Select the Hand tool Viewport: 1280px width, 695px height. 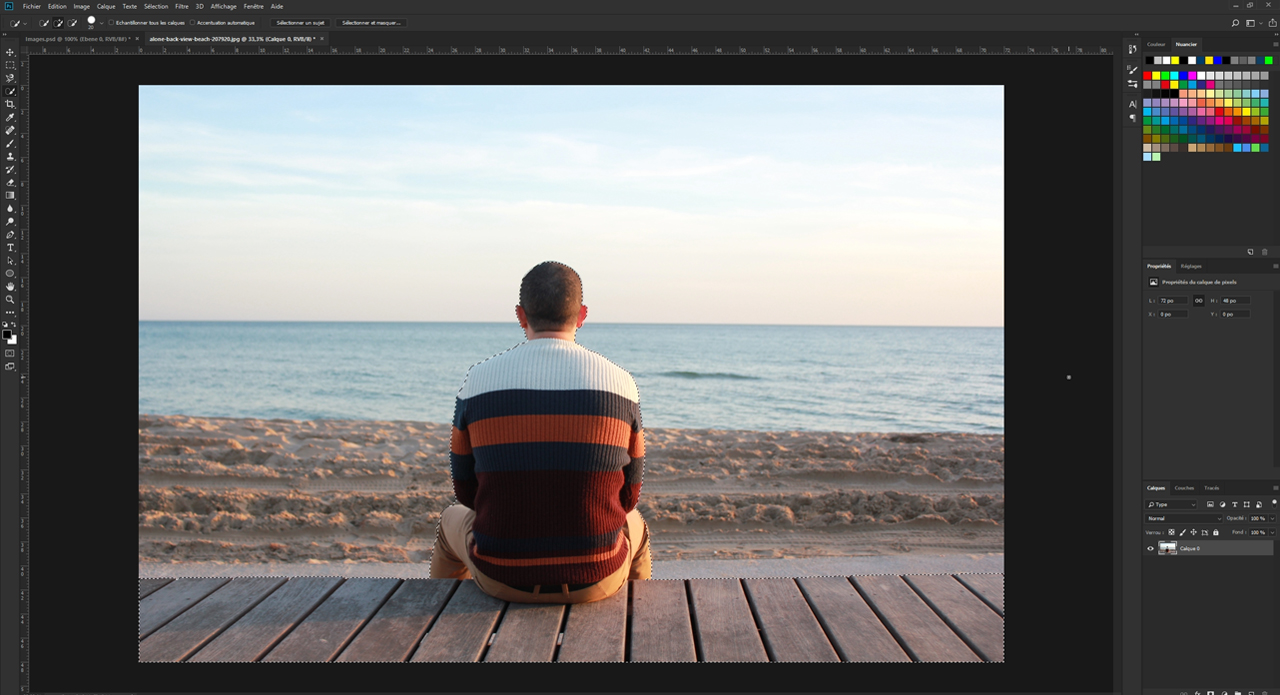[x=10, y=286]
